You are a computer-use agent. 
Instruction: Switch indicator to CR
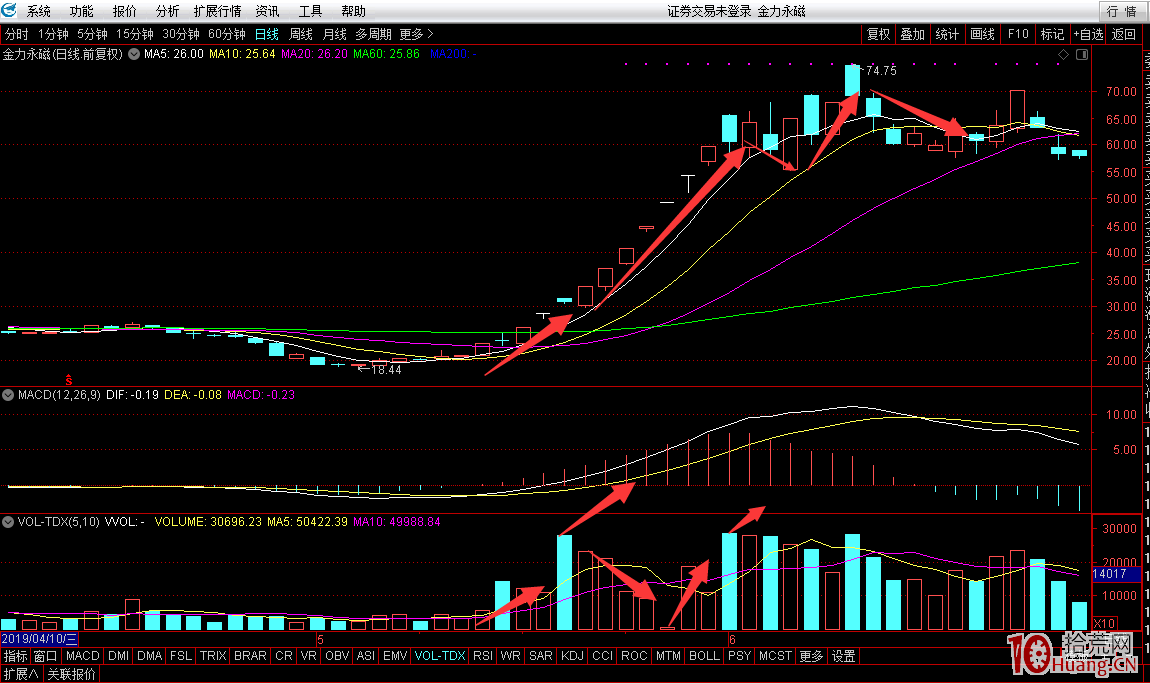coord(284,656)
